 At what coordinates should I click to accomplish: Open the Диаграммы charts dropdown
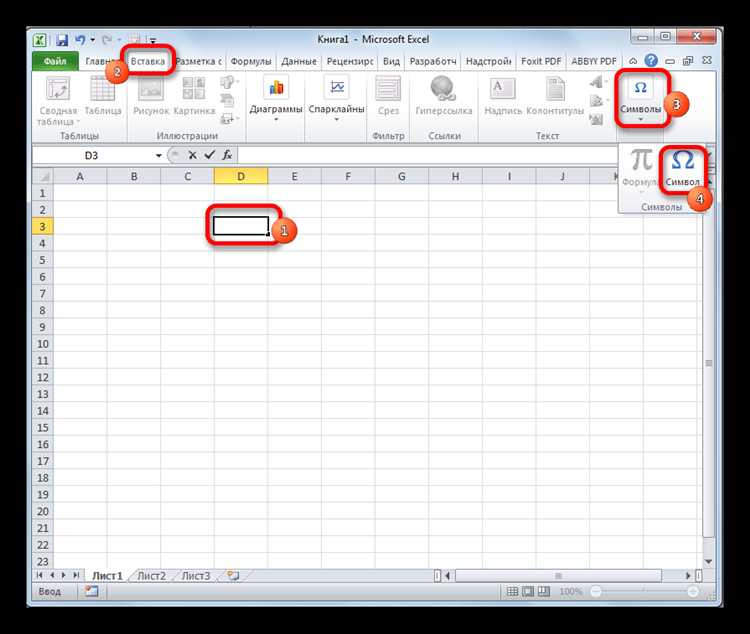[x=276, y=99]
